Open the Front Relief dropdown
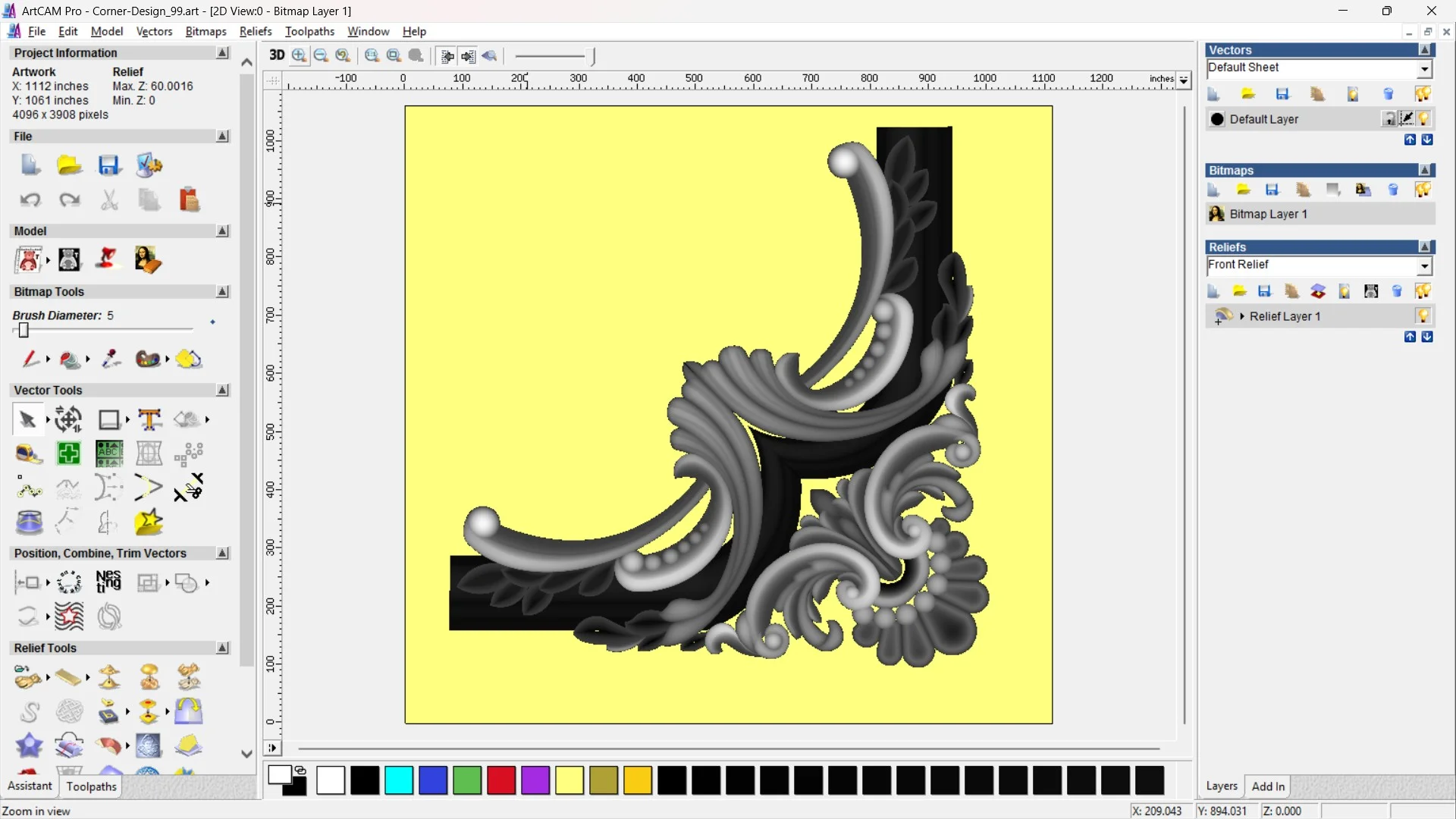Image resolution: width=1456 pixels, height=819 pixels. point(1424,265)
